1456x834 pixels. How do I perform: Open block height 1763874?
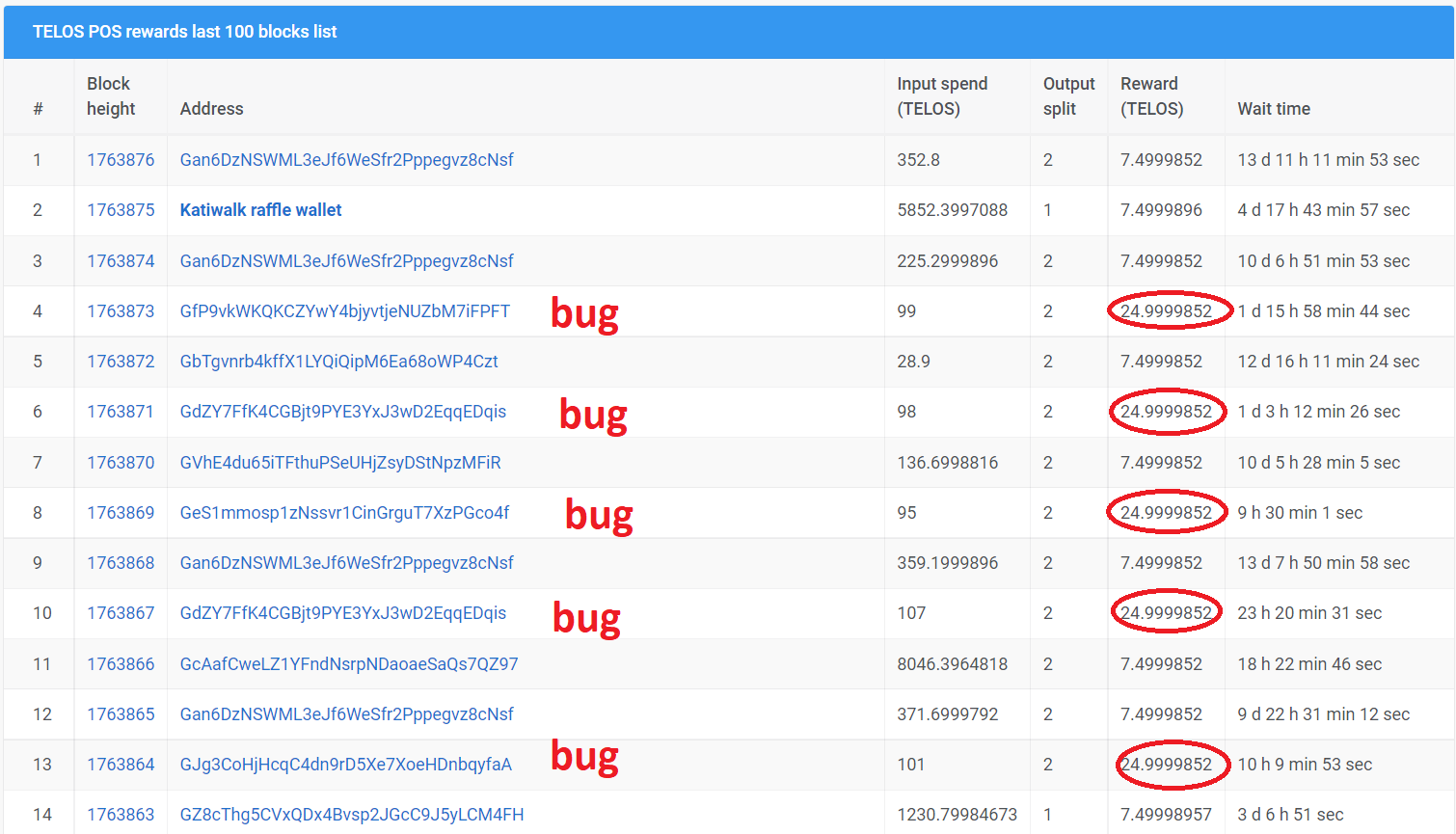pyautogui.click(x=121, y=261)
